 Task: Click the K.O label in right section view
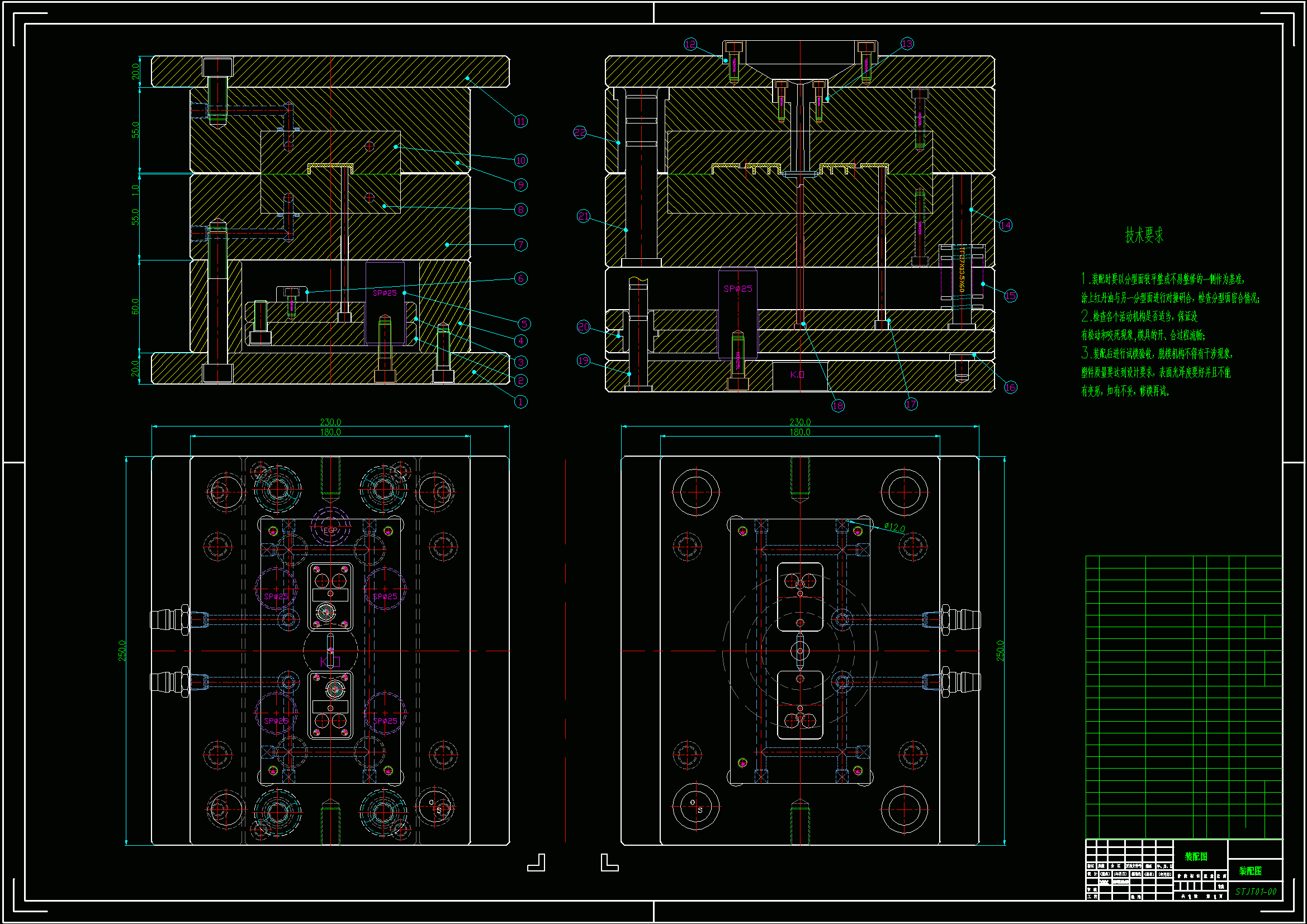[x=797, y=375]
